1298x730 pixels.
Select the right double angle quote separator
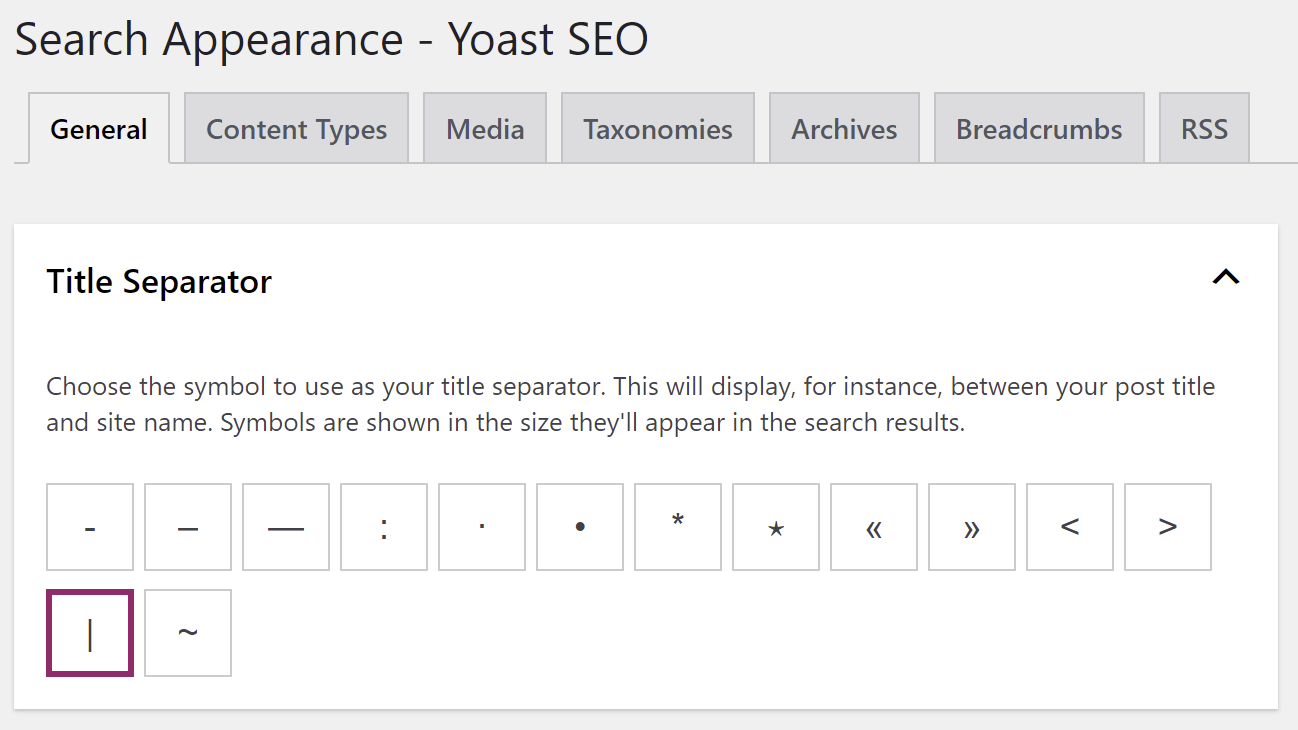(972, 527)
